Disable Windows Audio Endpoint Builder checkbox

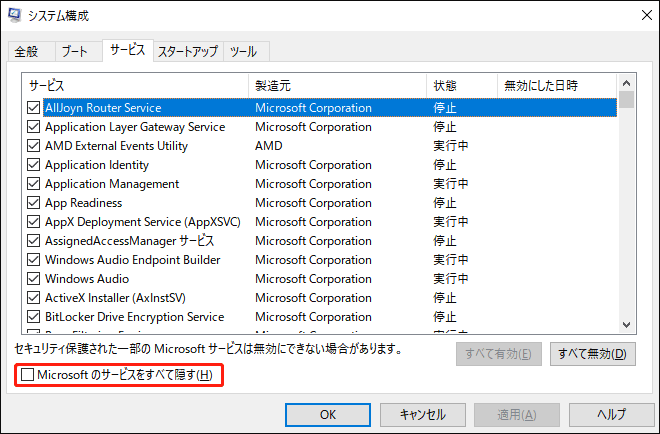point(34,260)
